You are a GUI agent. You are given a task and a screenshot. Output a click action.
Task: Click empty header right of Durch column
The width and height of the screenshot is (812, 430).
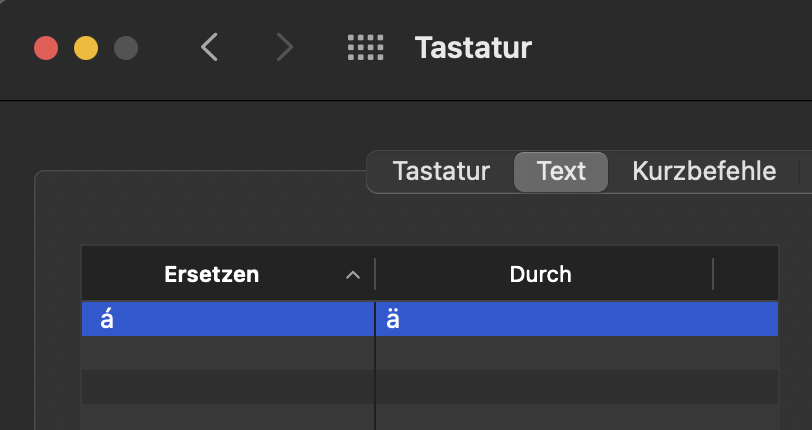click(746, 274)
